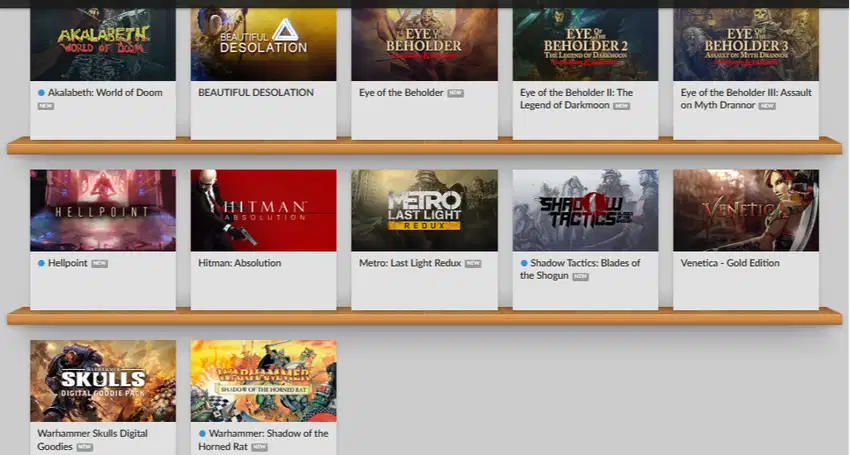Open the Eye of the Beholder 2 cover
This screenshot has height=455, width=850.
tap(585, 44)
